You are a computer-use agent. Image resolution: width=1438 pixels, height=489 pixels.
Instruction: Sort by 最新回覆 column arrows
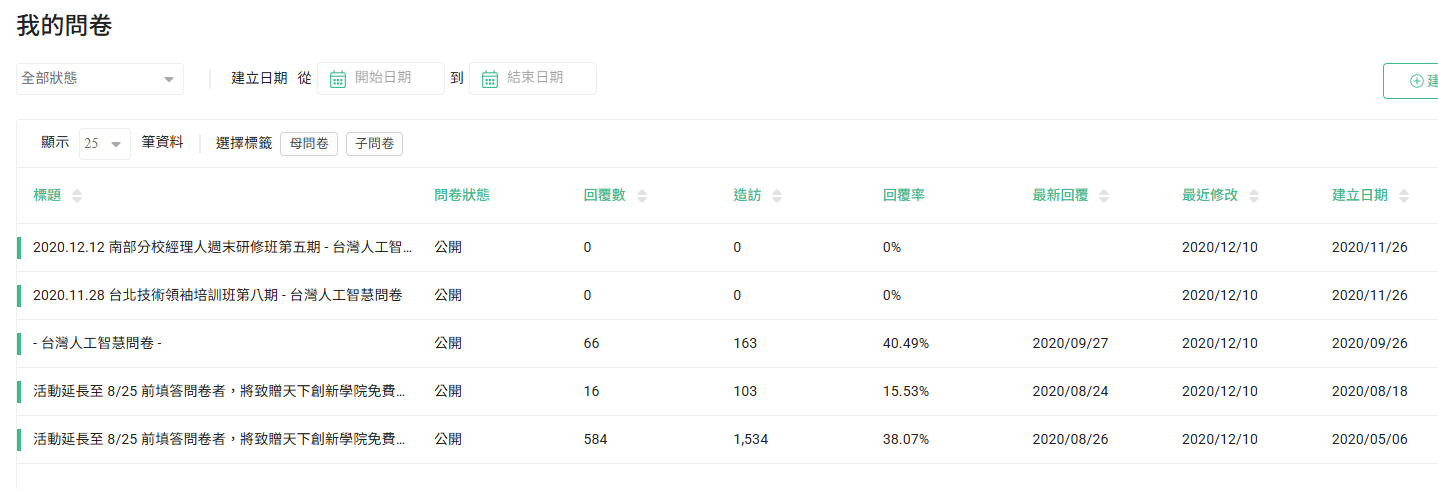point(1104,196)
